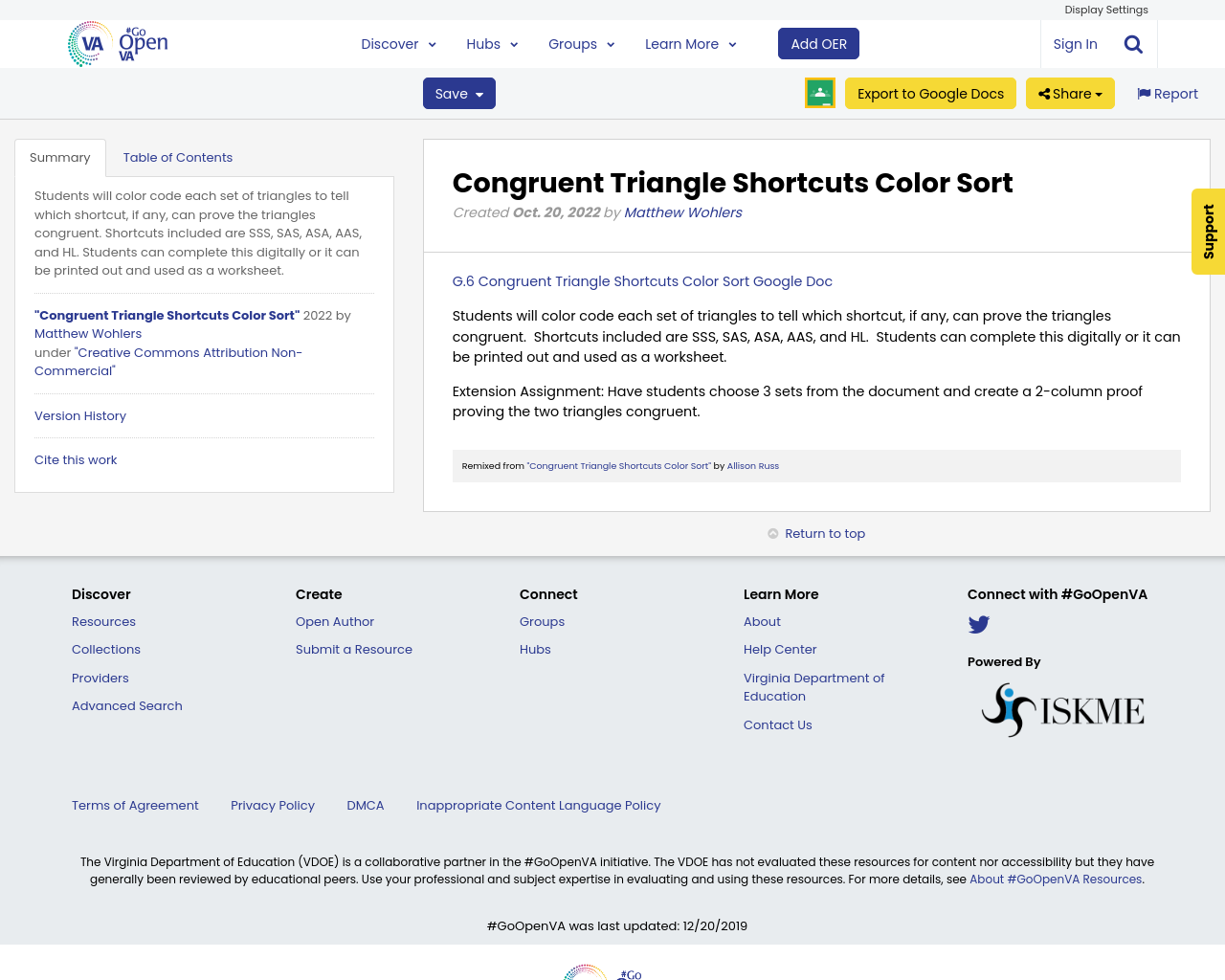Open the #GoOpenVA Twitter page
Image resolution: width=1225 pixels, height=980 pixels.
tap(978, 623)
